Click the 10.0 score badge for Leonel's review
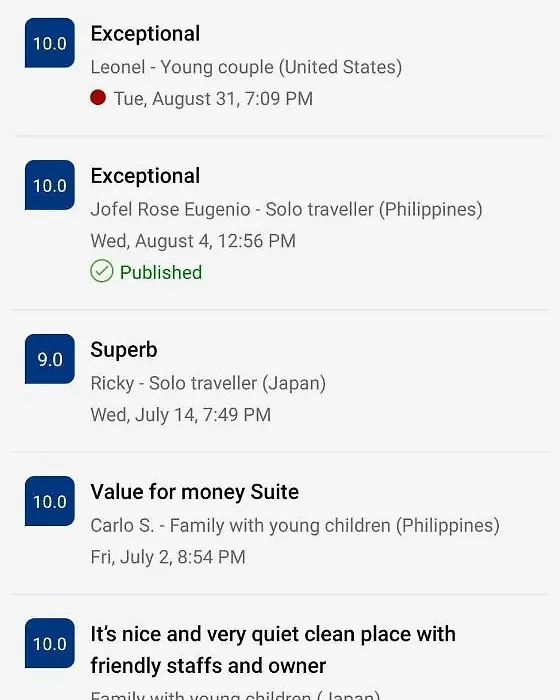Image resolution: width=560 pixels, height=700 pixels. [50, 43]
